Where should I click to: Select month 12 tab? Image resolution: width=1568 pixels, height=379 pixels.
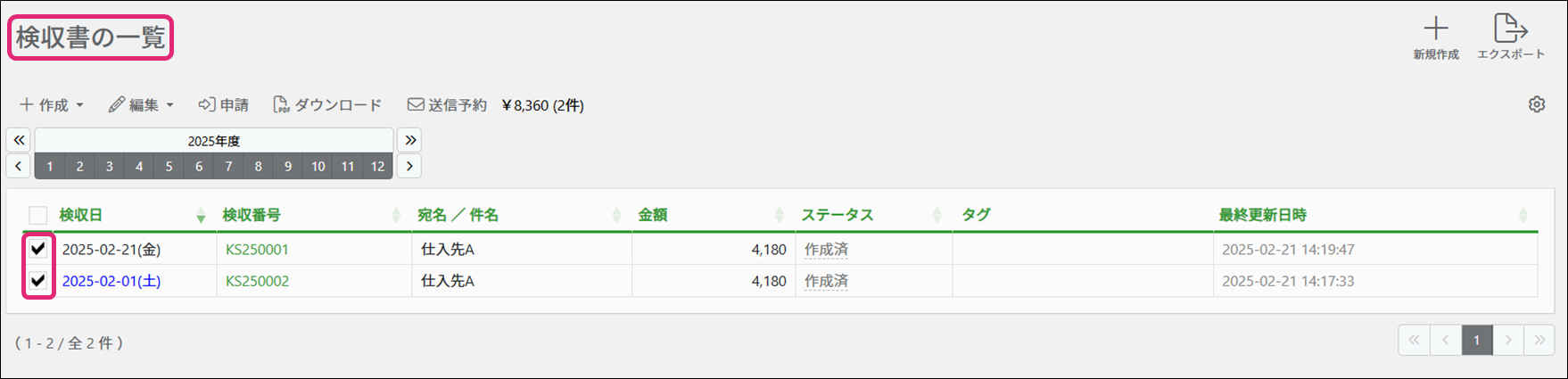pos(377,166)
